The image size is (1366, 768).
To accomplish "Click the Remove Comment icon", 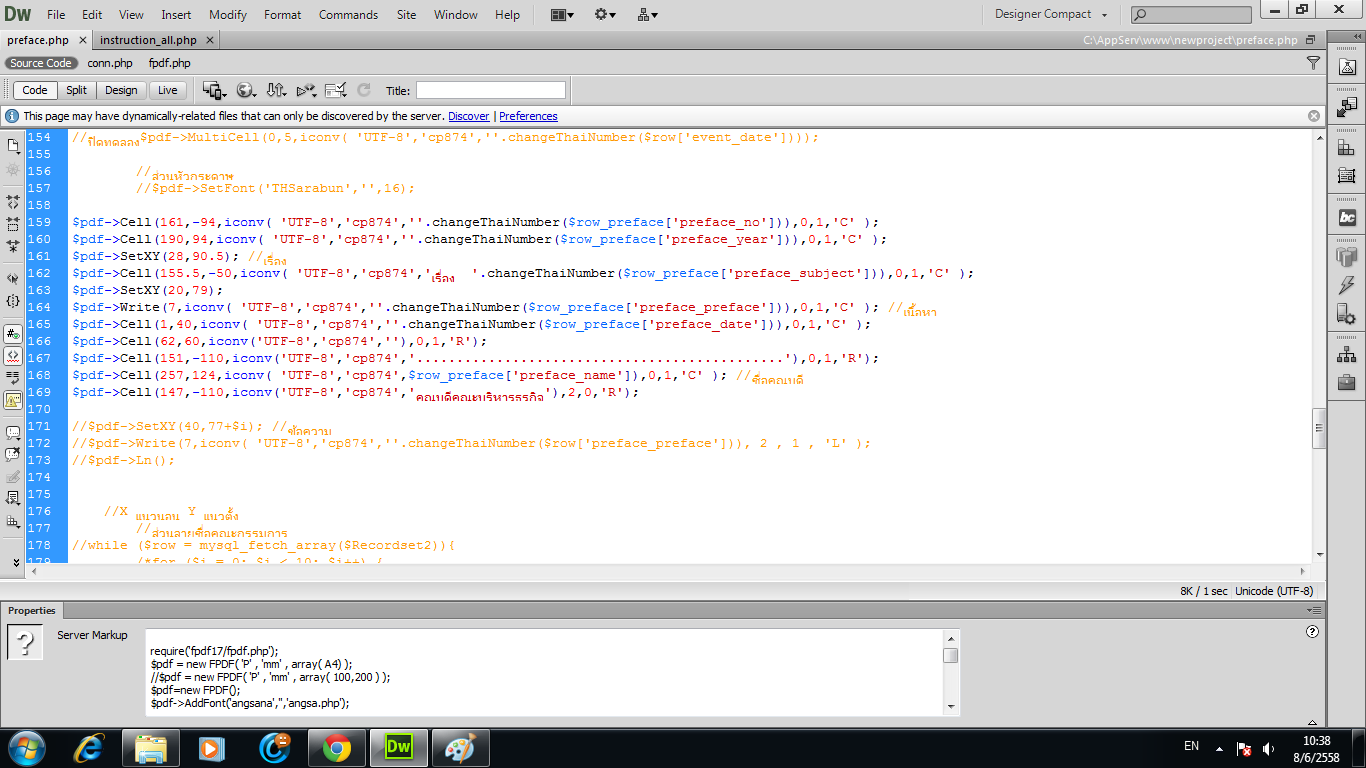I will click(13, 455).
